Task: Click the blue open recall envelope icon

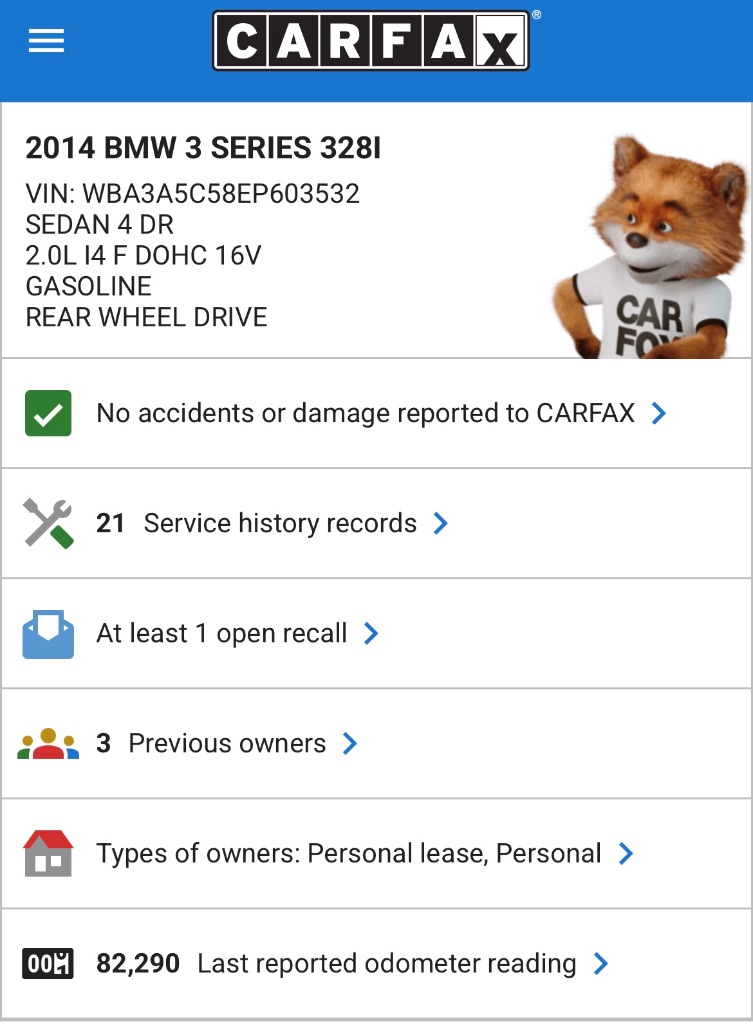Action: click(48, 634)
